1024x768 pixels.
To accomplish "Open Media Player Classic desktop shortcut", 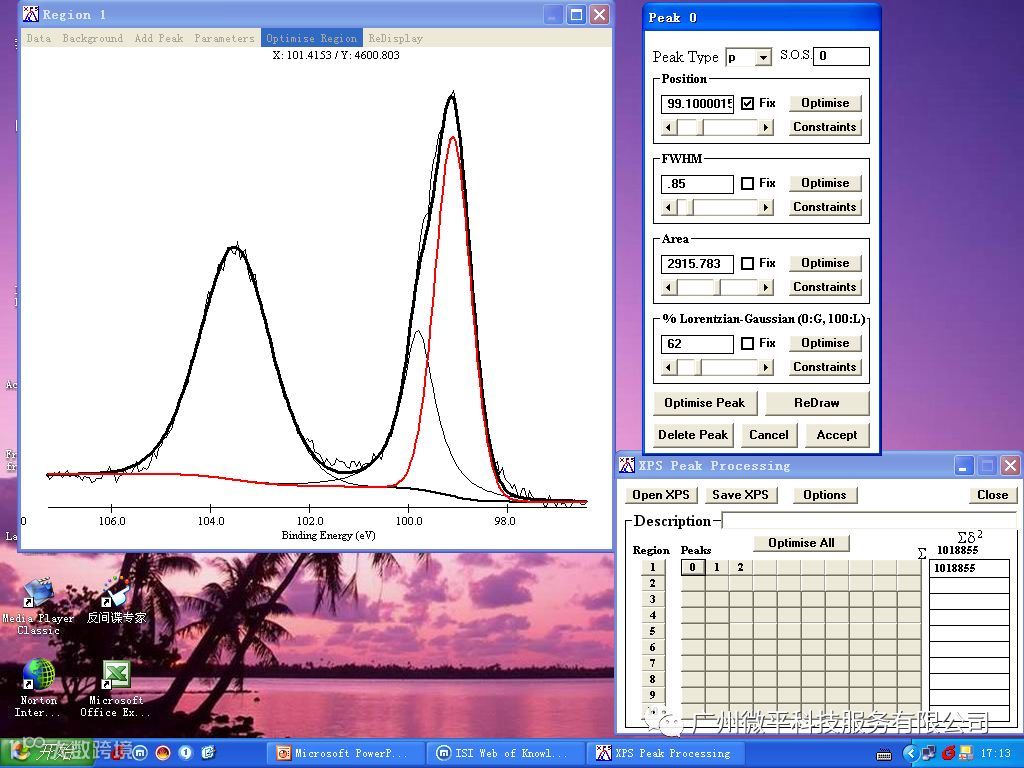I will tap(38, 606).
